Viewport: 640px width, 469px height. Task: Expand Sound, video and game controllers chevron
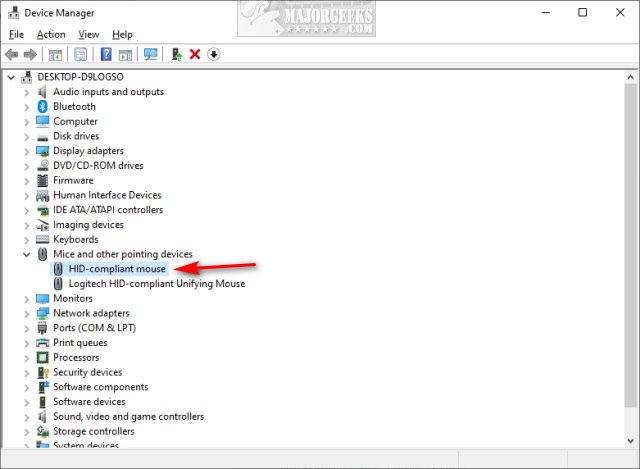pyautogui.click(x=27, y=417)
